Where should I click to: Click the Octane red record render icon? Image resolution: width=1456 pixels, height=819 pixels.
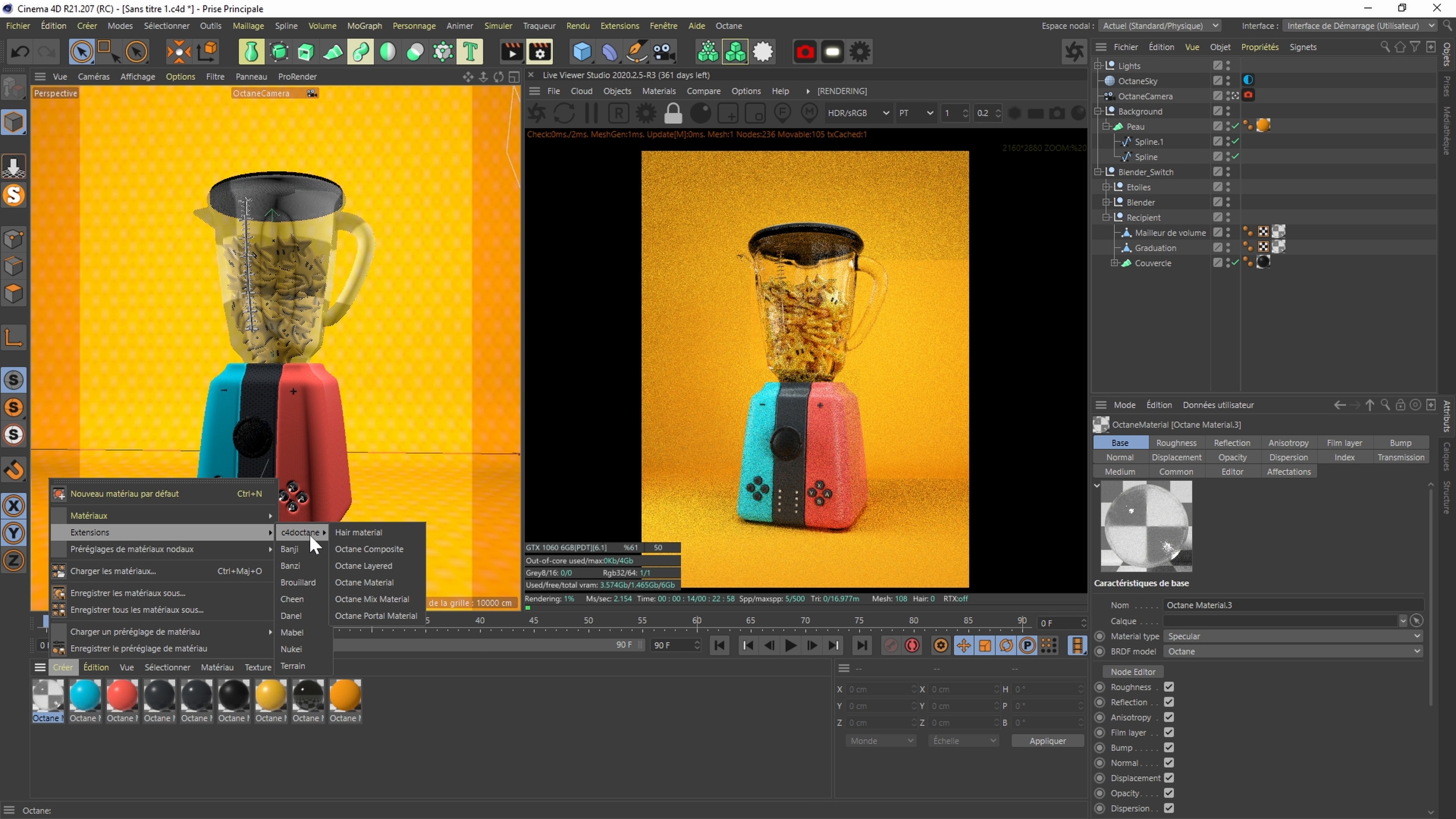point(805,52)
